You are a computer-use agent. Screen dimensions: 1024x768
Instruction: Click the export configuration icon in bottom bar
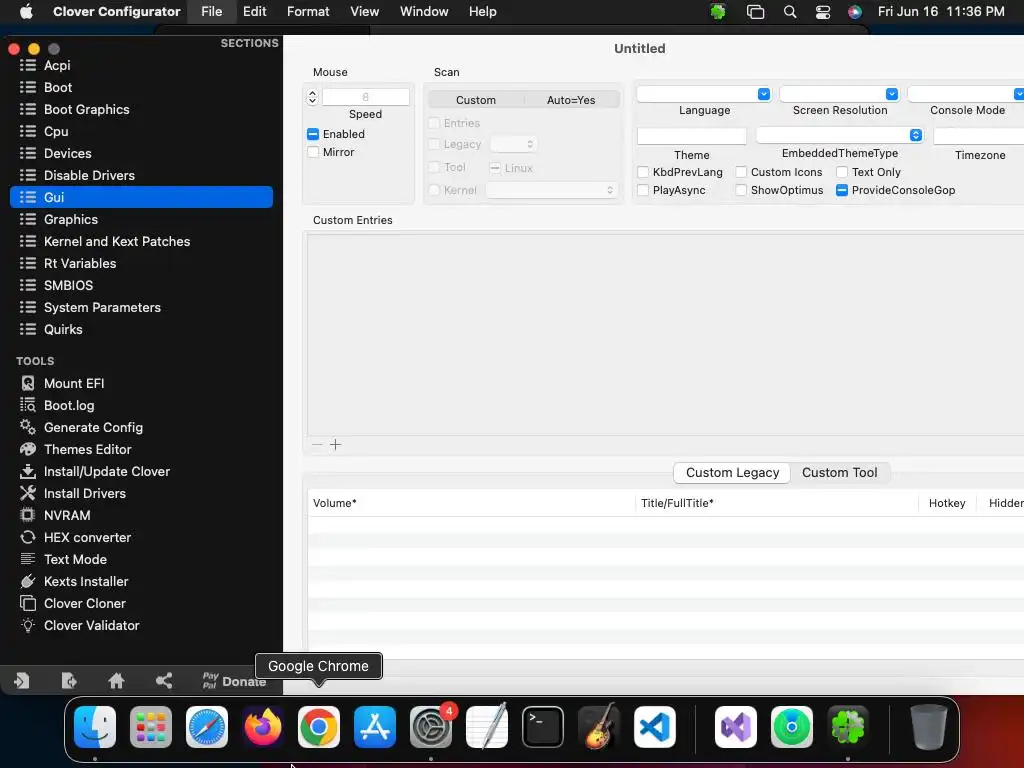coord(69,681)
